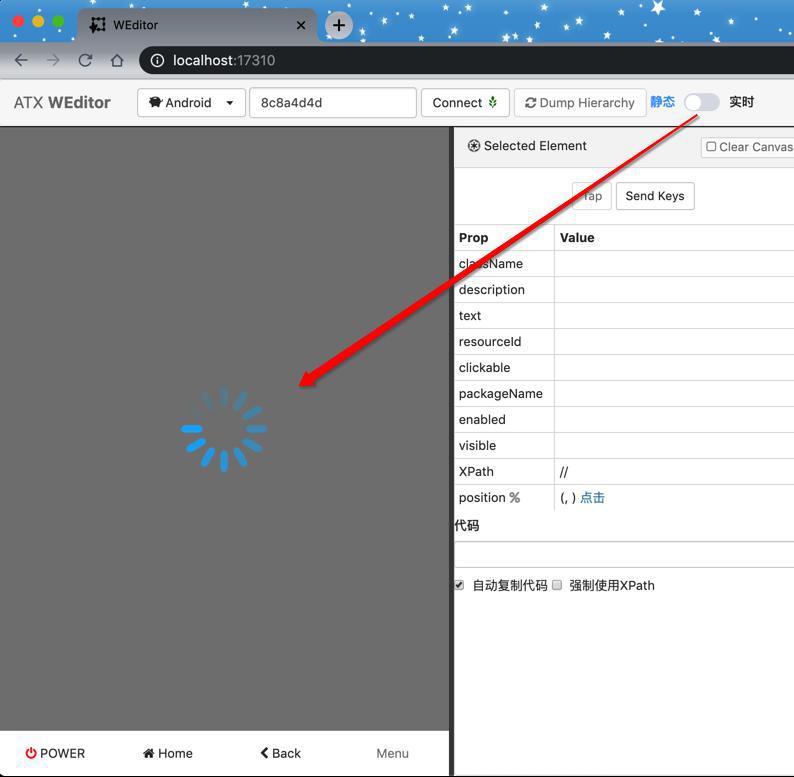This screenshot has width=794, height=777.
Task: Click the Tap button
Action: [591, 196]
